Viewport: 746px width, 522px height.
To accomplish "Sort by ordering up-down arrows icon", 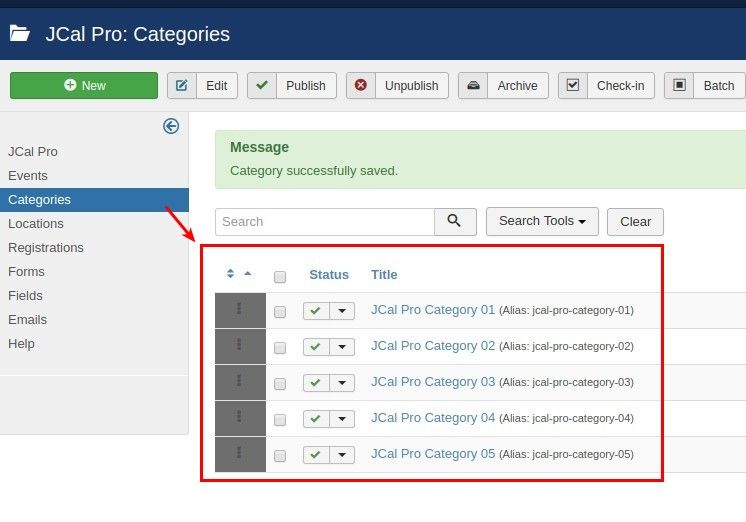I will click(x=230, y=274).
